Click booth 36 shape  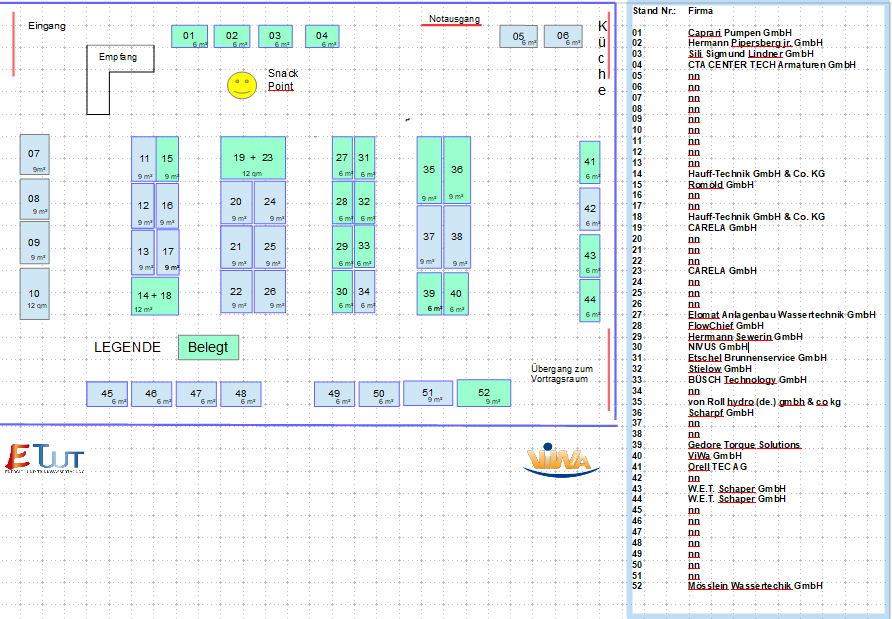(x=457, y=170)
